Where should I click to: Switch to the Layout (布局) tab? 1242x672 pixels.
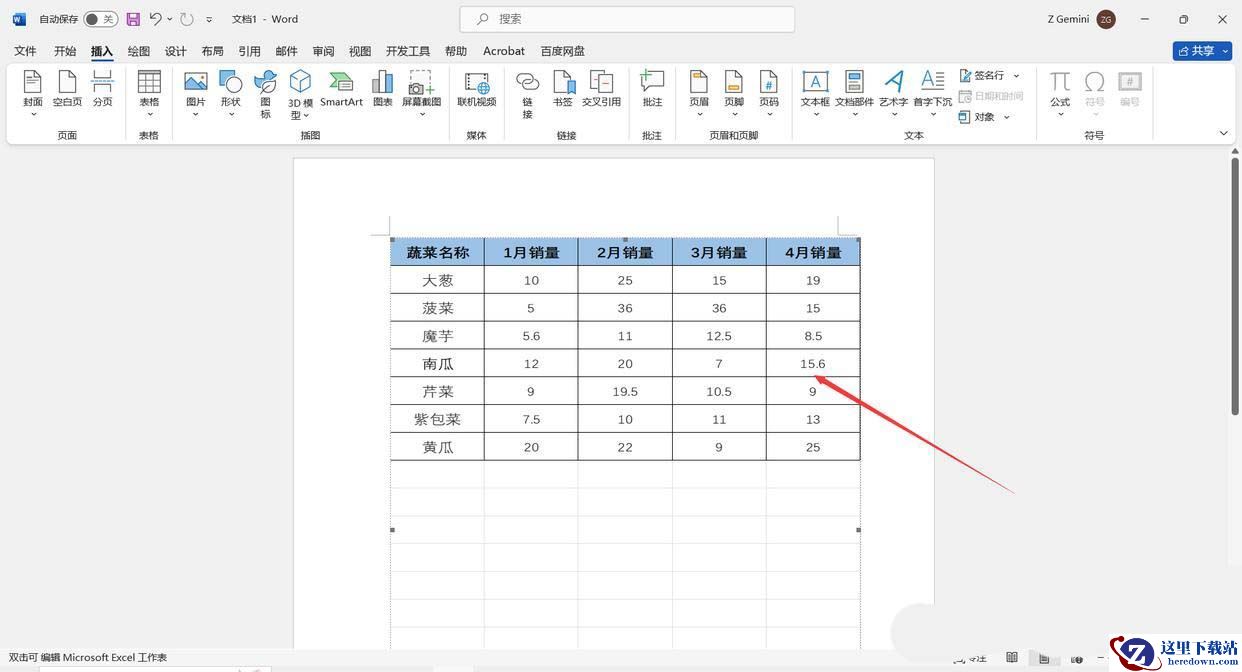coord(212,51)
